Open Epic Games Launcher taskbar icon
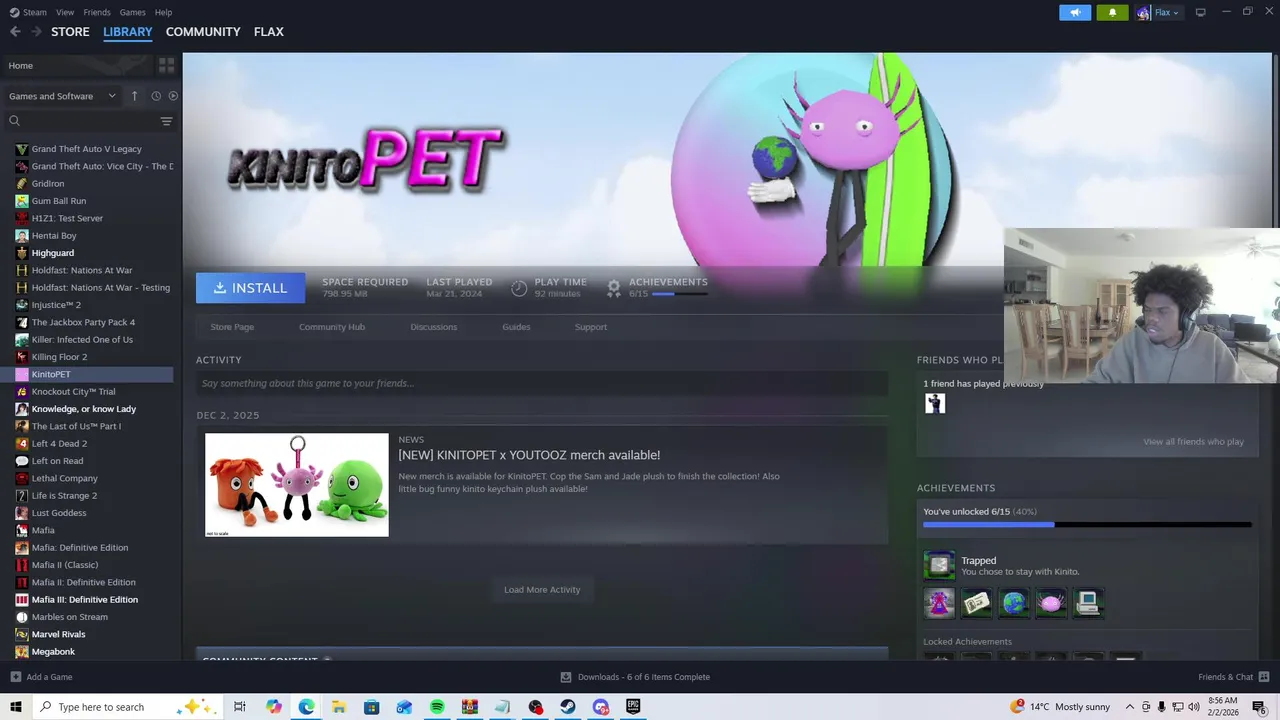 click(x=633, y=707)
